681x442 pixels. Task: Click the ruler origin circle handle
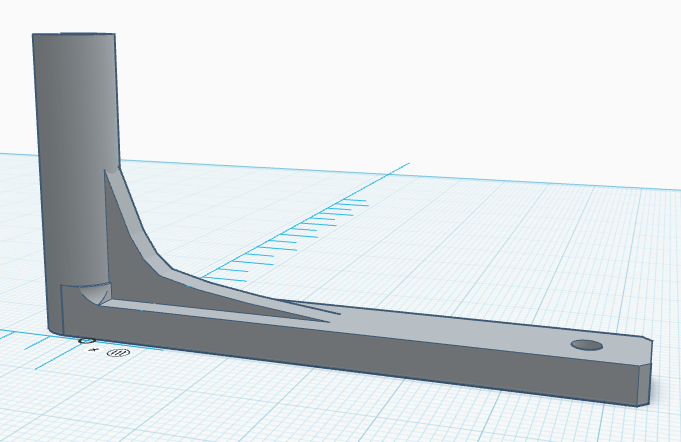point(87,341)
